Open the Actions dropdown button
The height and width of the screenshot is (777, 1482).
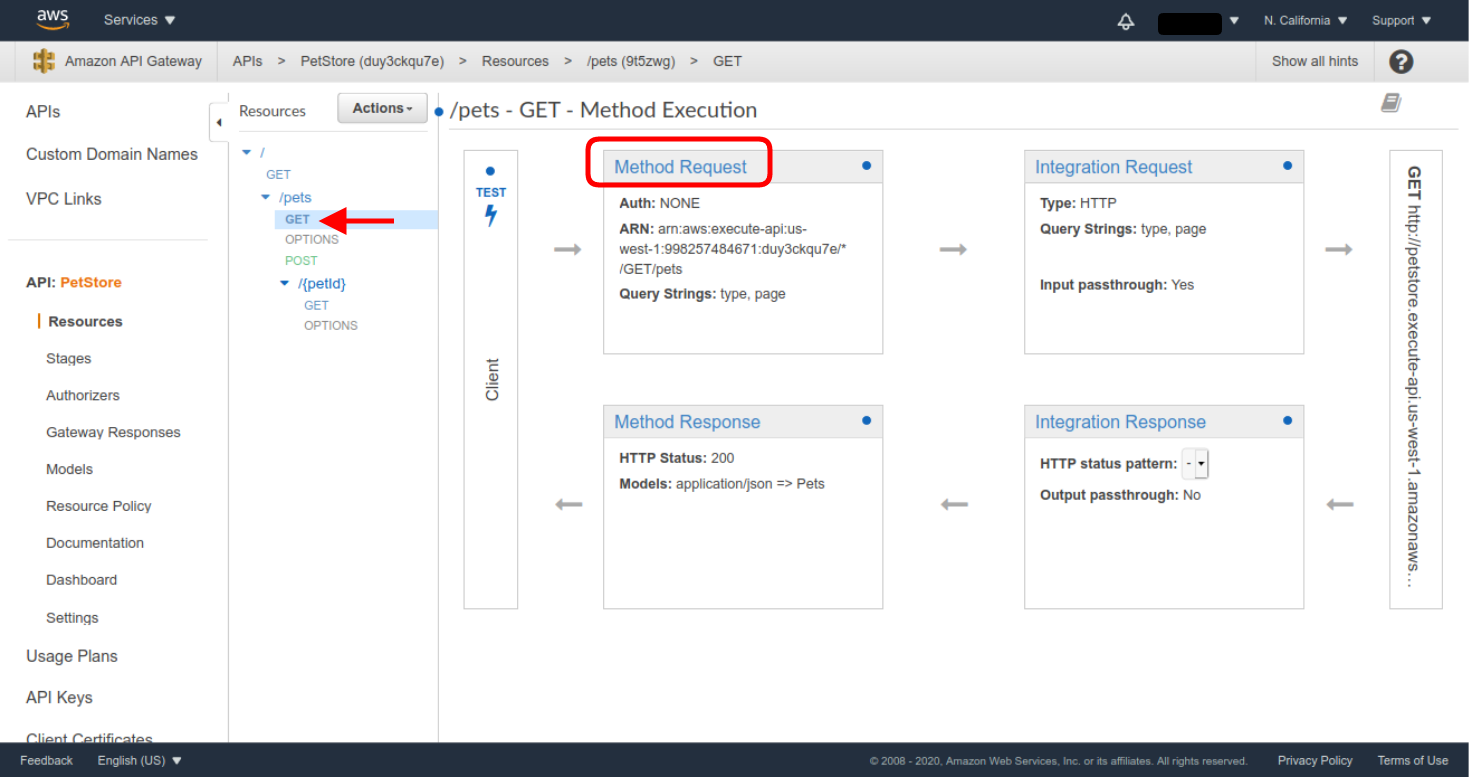point(382,108)
